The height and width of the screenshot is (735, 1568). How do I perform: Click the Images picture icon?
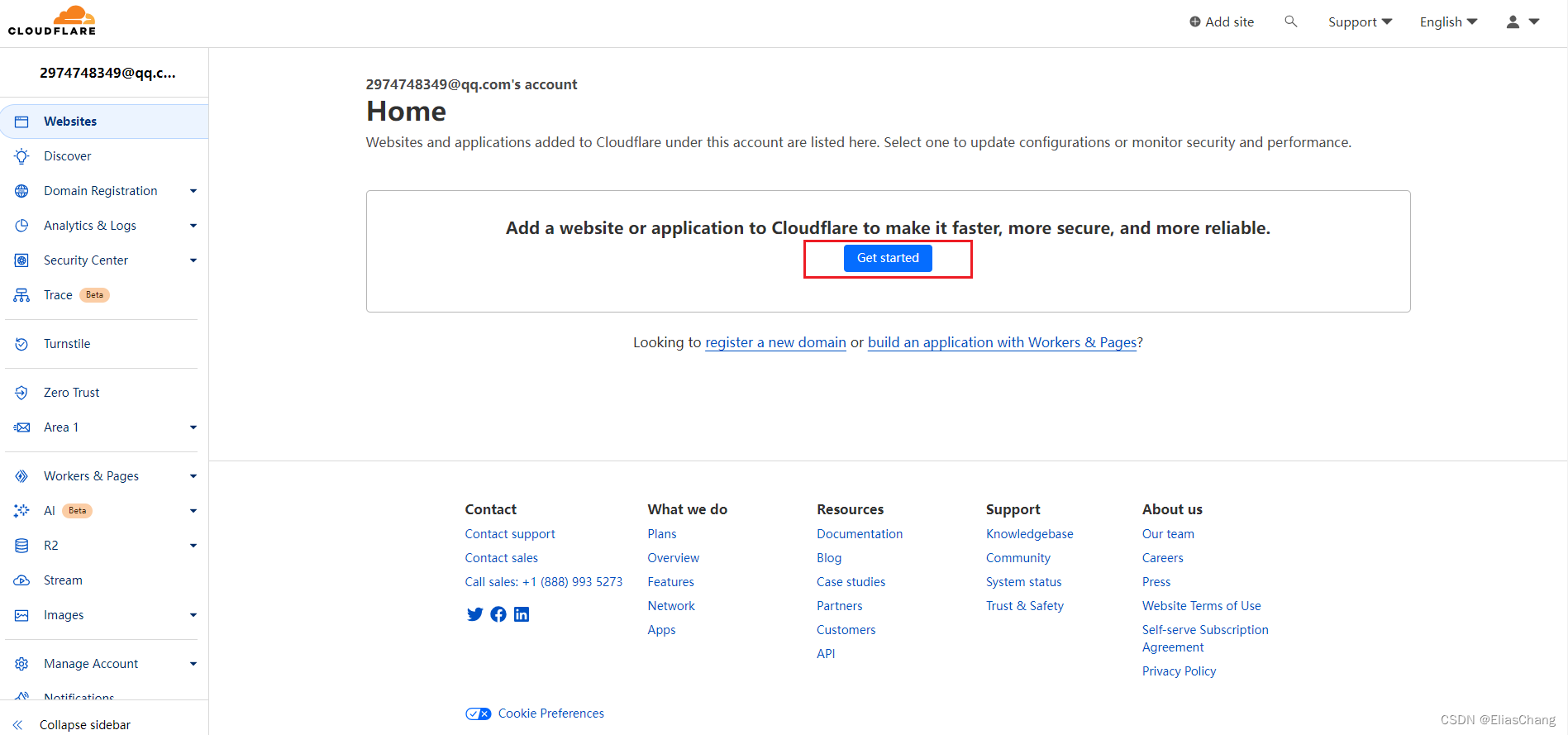click(21, 615)
